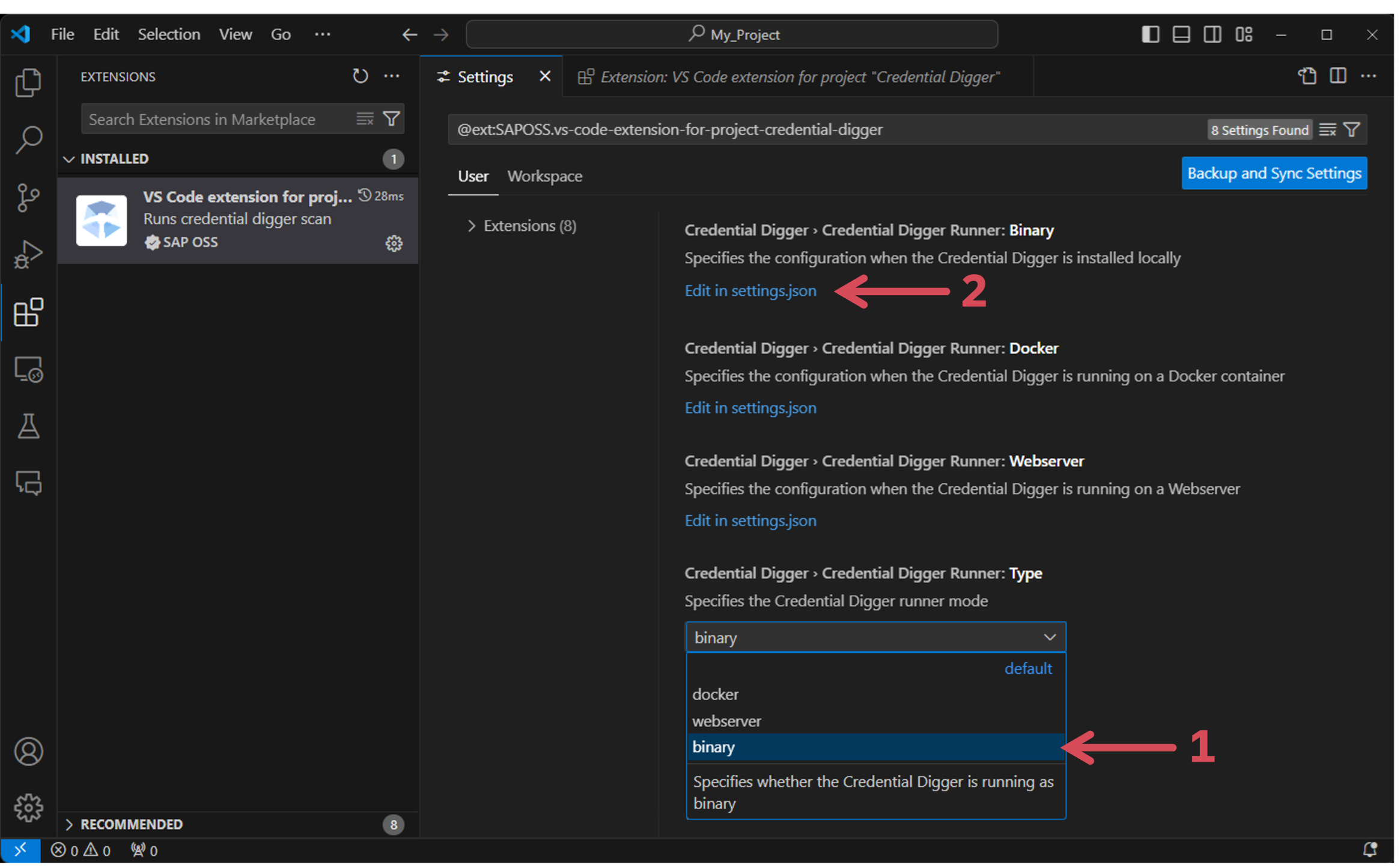This screenshot has width=1400, height=868.
Task: Toggle secondary side bar layout icon
Action: click(x=1213, y=34)
